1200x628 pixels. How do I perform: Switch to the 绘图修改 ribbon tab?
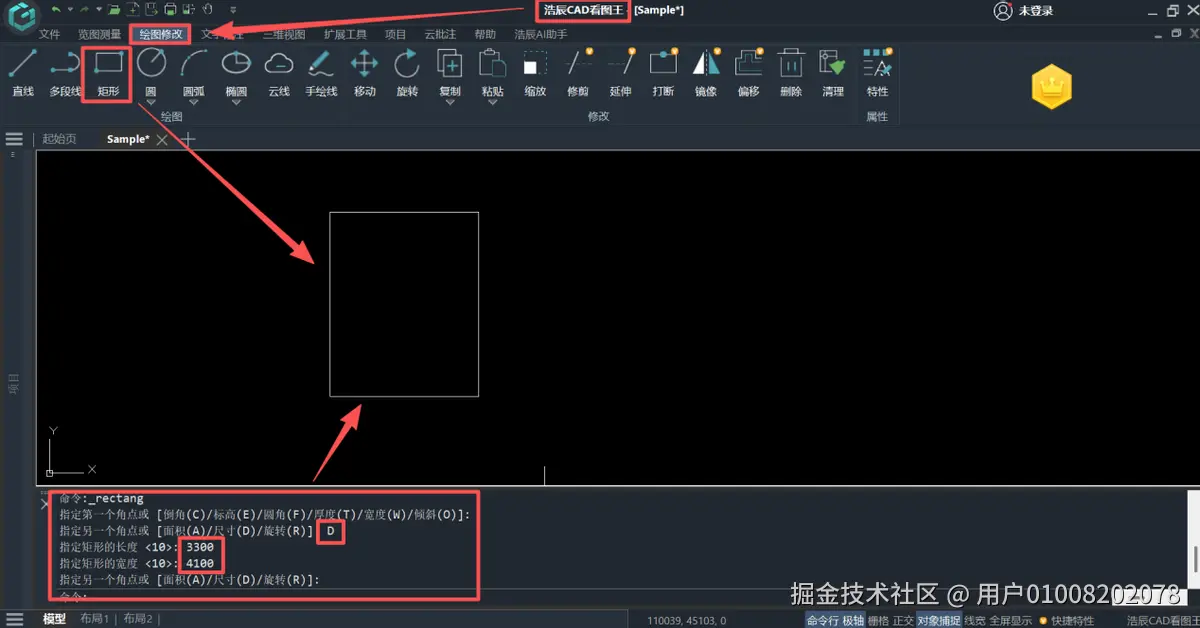click(x=160, y=34)
